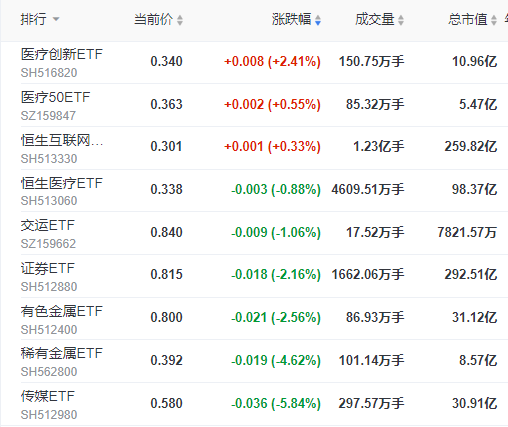
Task: Click market cap 259.82亿
Action: tap(471, 146)
